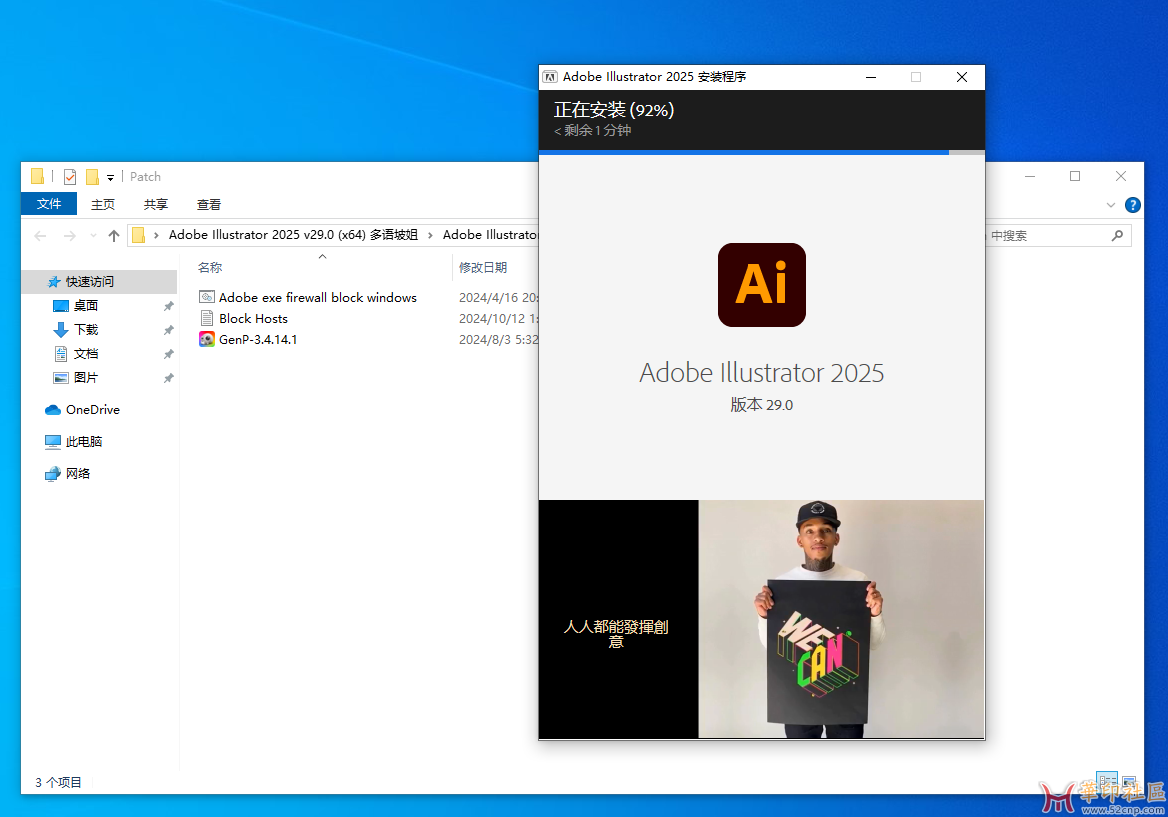
Task: Select the GenP-3.4.14.1 file
Action: point(258,339)
